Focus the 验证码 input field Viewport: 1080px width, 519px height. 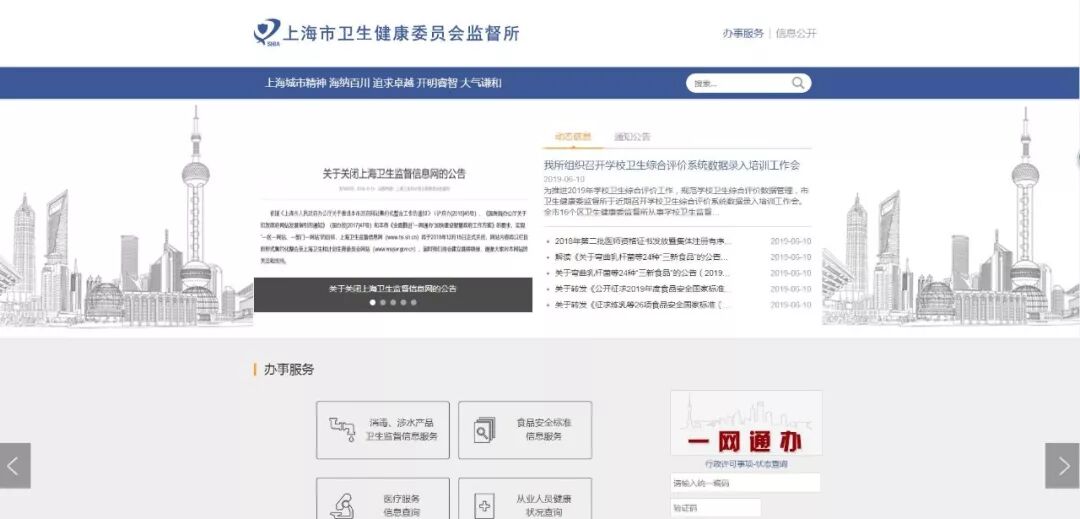coord(716,508)
